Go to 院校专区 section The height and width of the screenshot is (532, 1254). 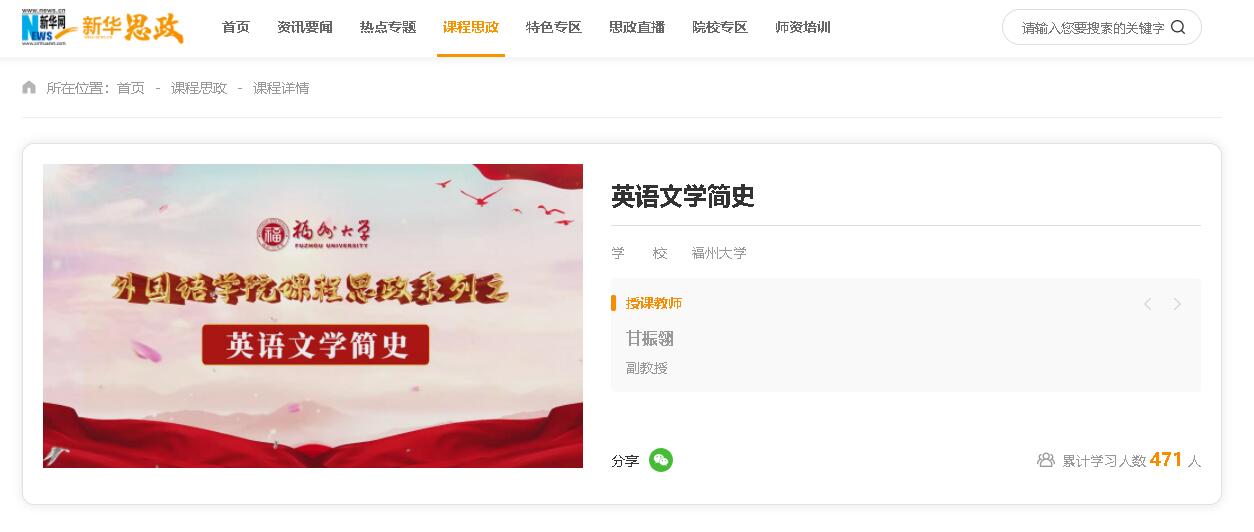(720, 27)
